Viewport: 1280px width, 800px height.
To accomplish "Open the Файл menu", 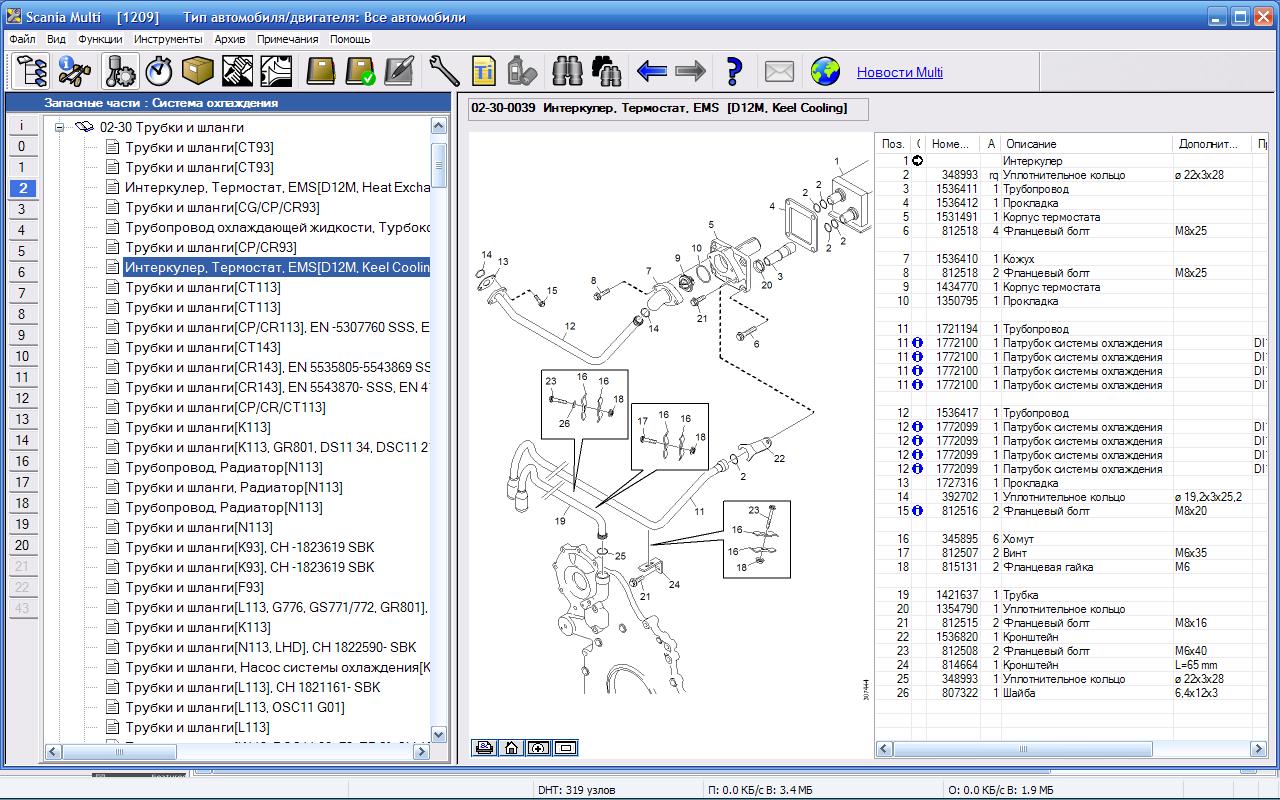I will (22, 39).
